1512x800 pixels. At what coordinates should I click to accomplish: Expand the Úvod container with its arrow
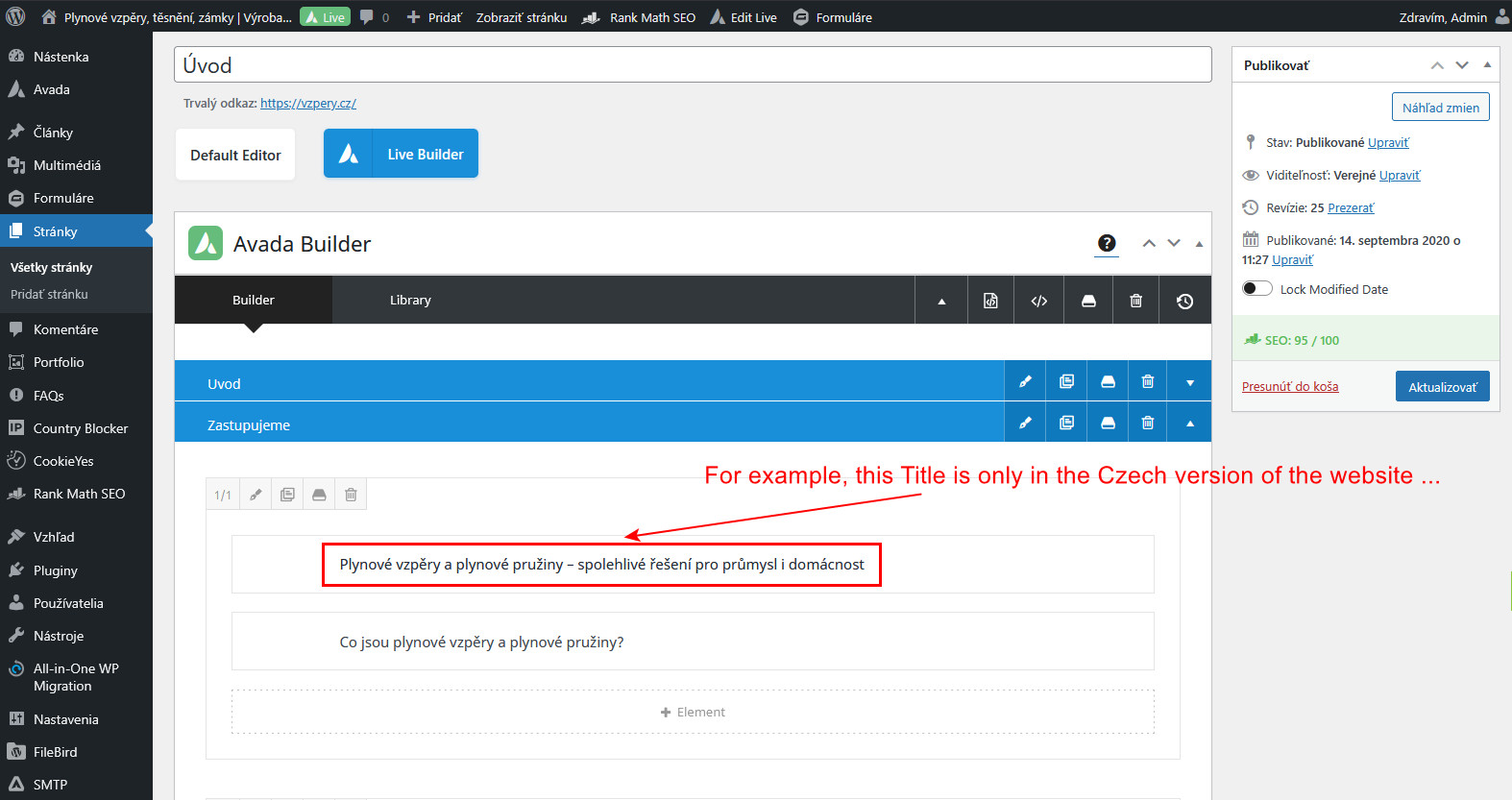coord(1190,382)
